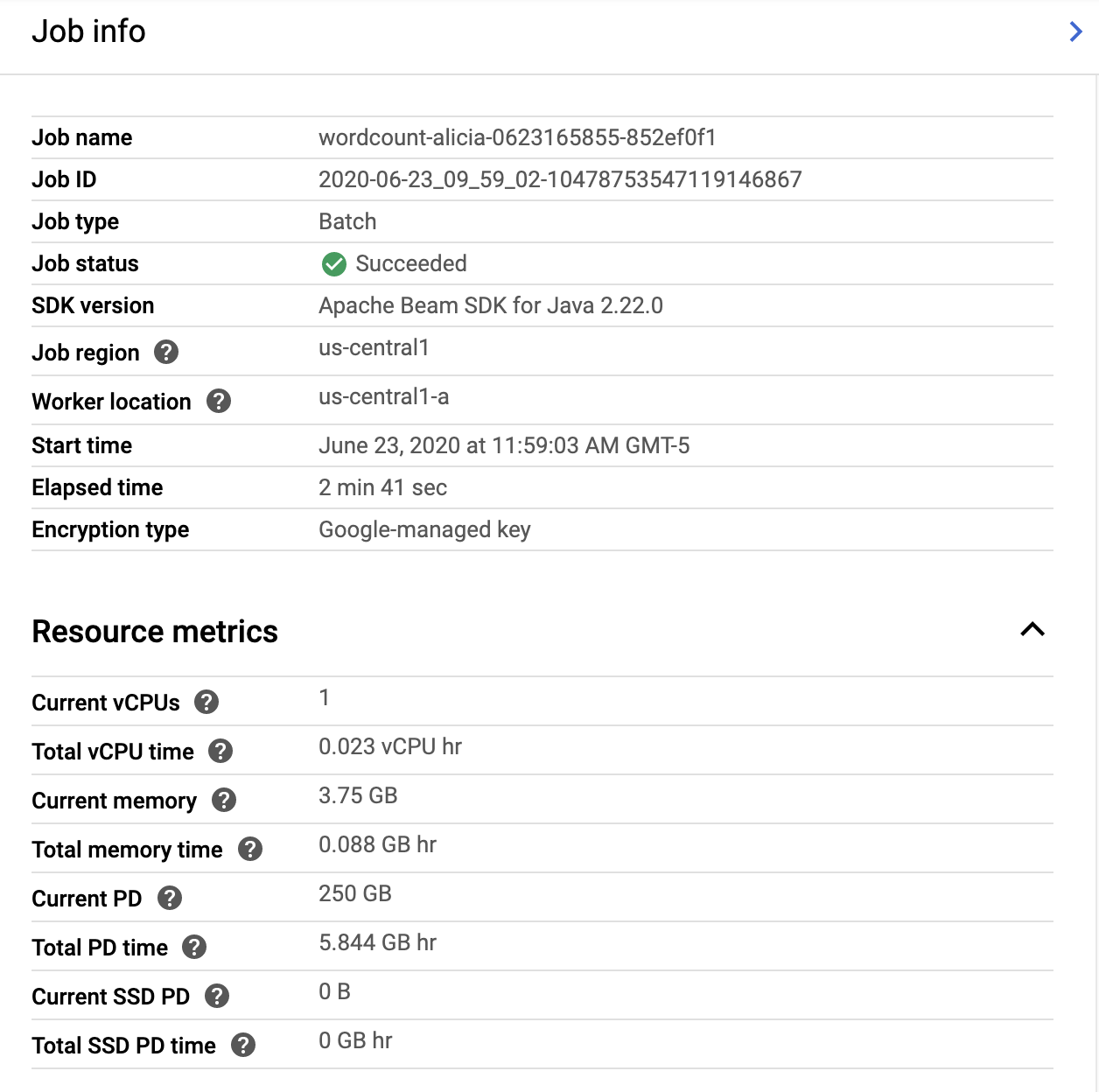
Task: Collapse Job info panel with blue chevron
Action: point(1075,32)
